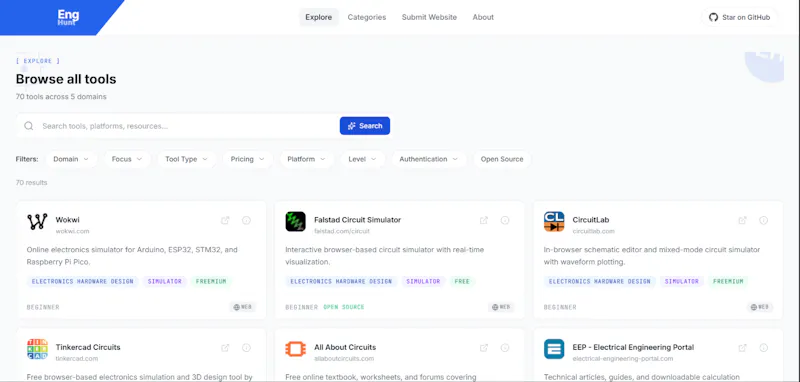Show CircuitLab info icon
The height and width of the screenshot is (382, 800).
pos(764,220)
